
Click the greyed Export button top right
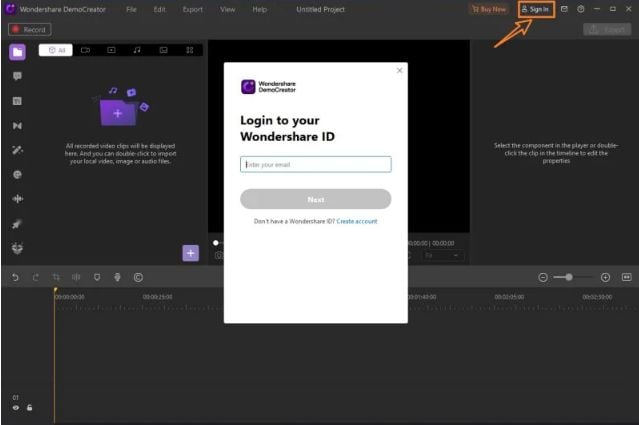(607, 29)
